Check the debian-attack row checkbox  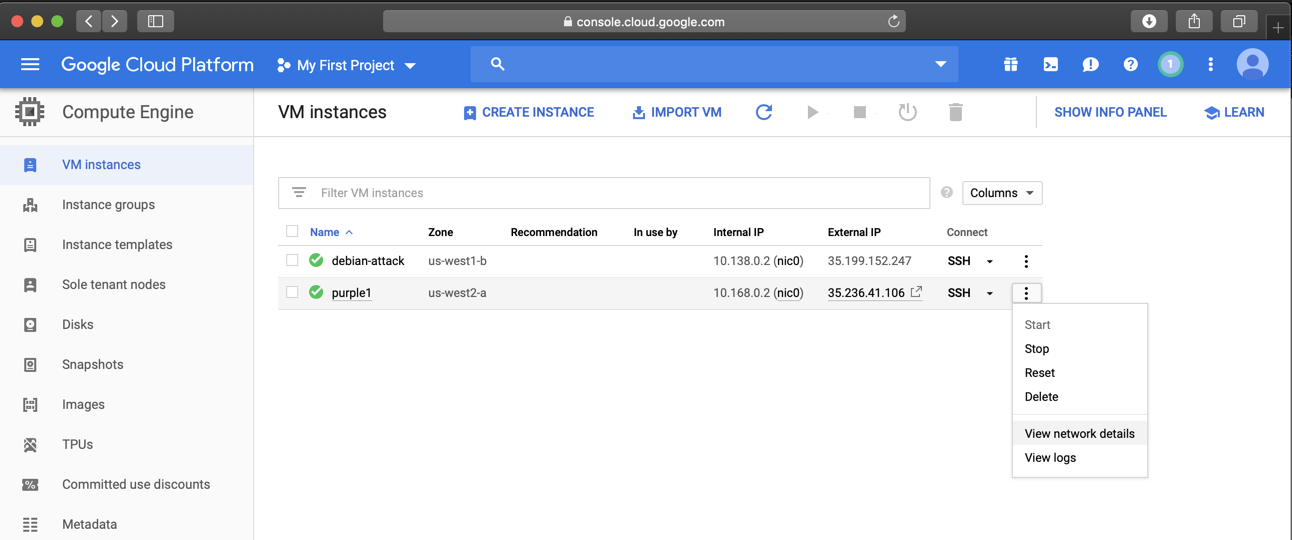point(292,260)
